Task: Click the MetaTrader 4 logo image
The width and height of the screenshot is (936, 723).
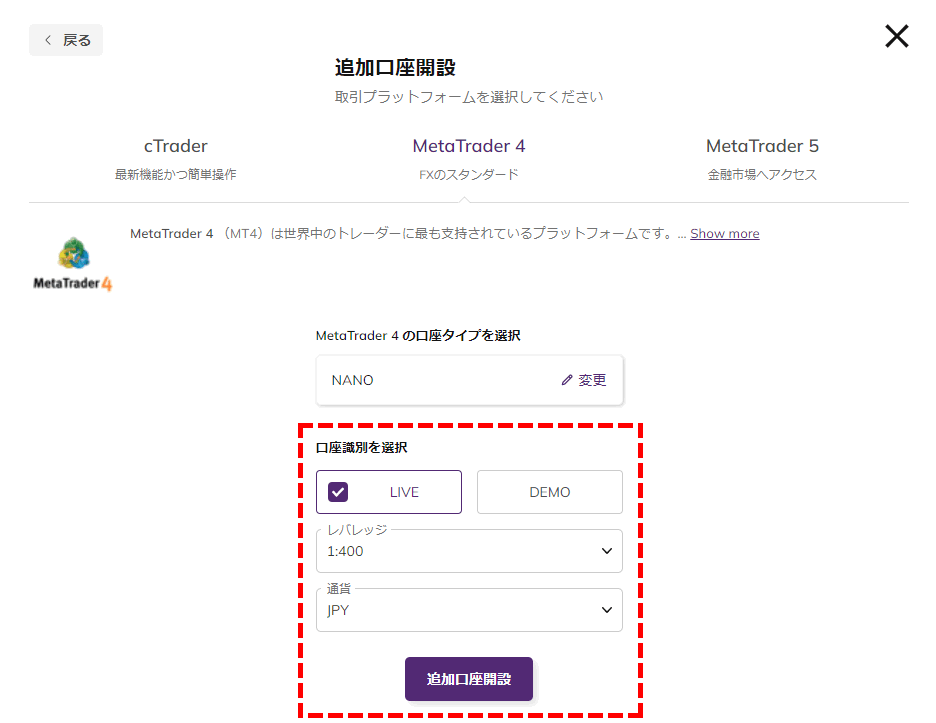Action: point(72,264)
